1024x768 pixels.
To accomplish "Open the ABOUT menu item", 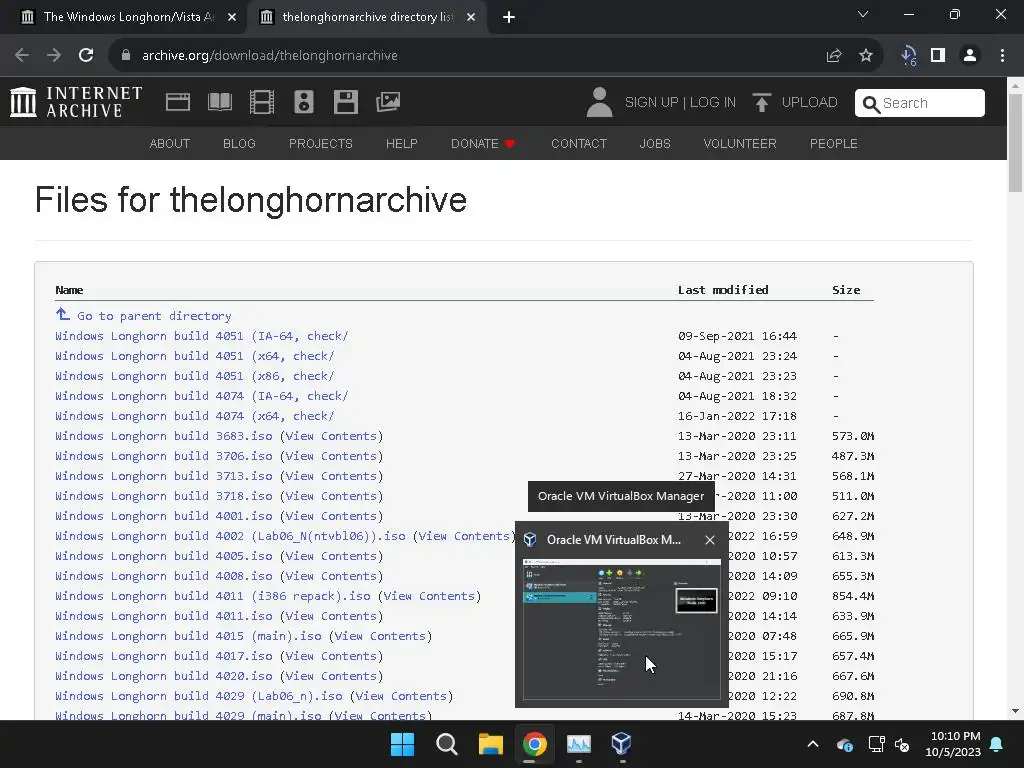I will (170, 144).
